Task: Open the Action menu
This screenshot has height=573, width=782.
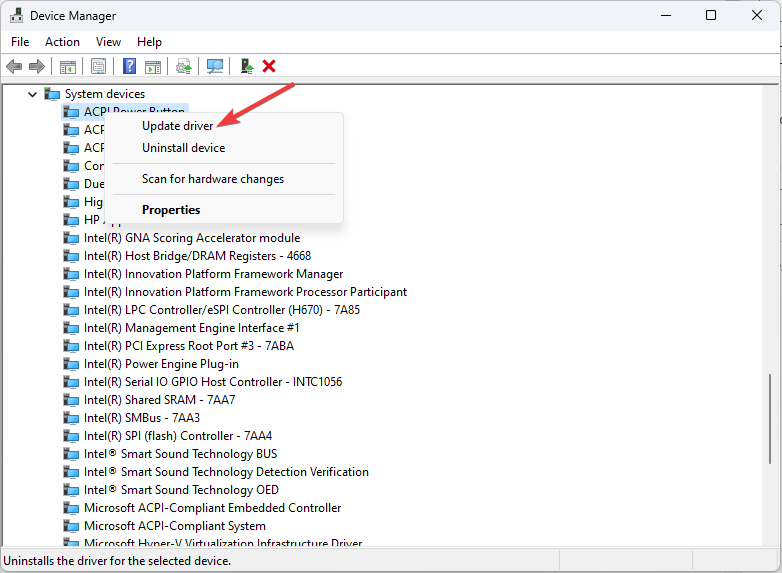Action: pyautogui.click(x=62, y=42)
